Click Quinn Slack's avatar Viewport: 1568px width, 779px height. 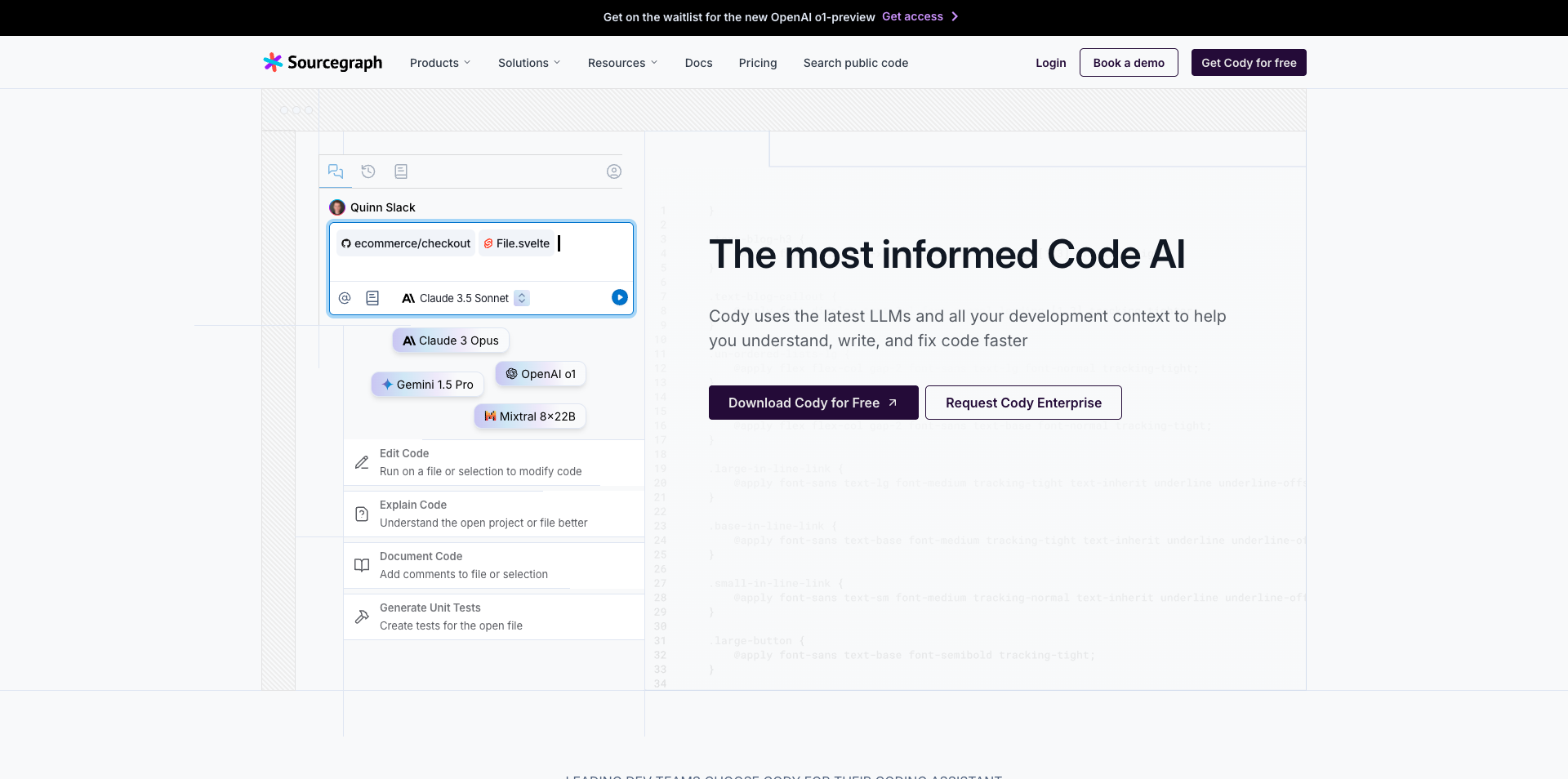click(337, 207)
